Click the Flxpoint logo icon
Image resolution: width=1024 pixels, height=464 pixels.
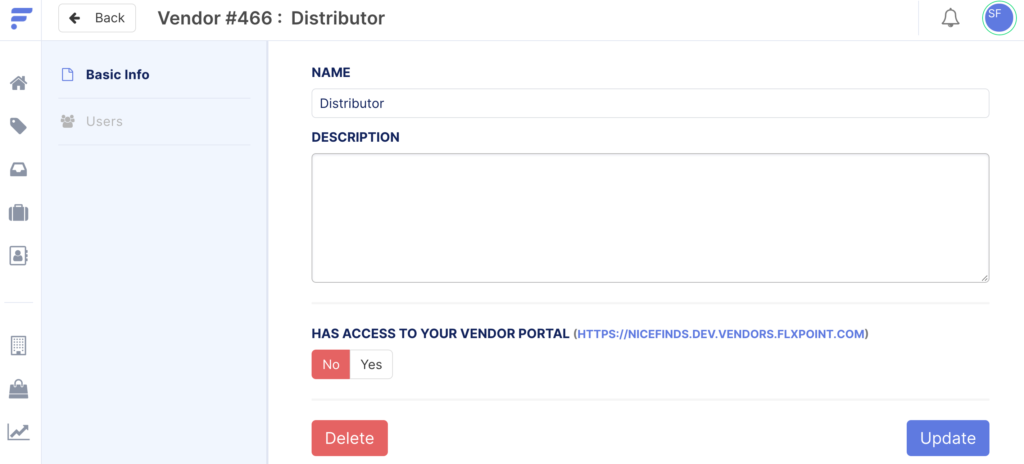(20, 18)
